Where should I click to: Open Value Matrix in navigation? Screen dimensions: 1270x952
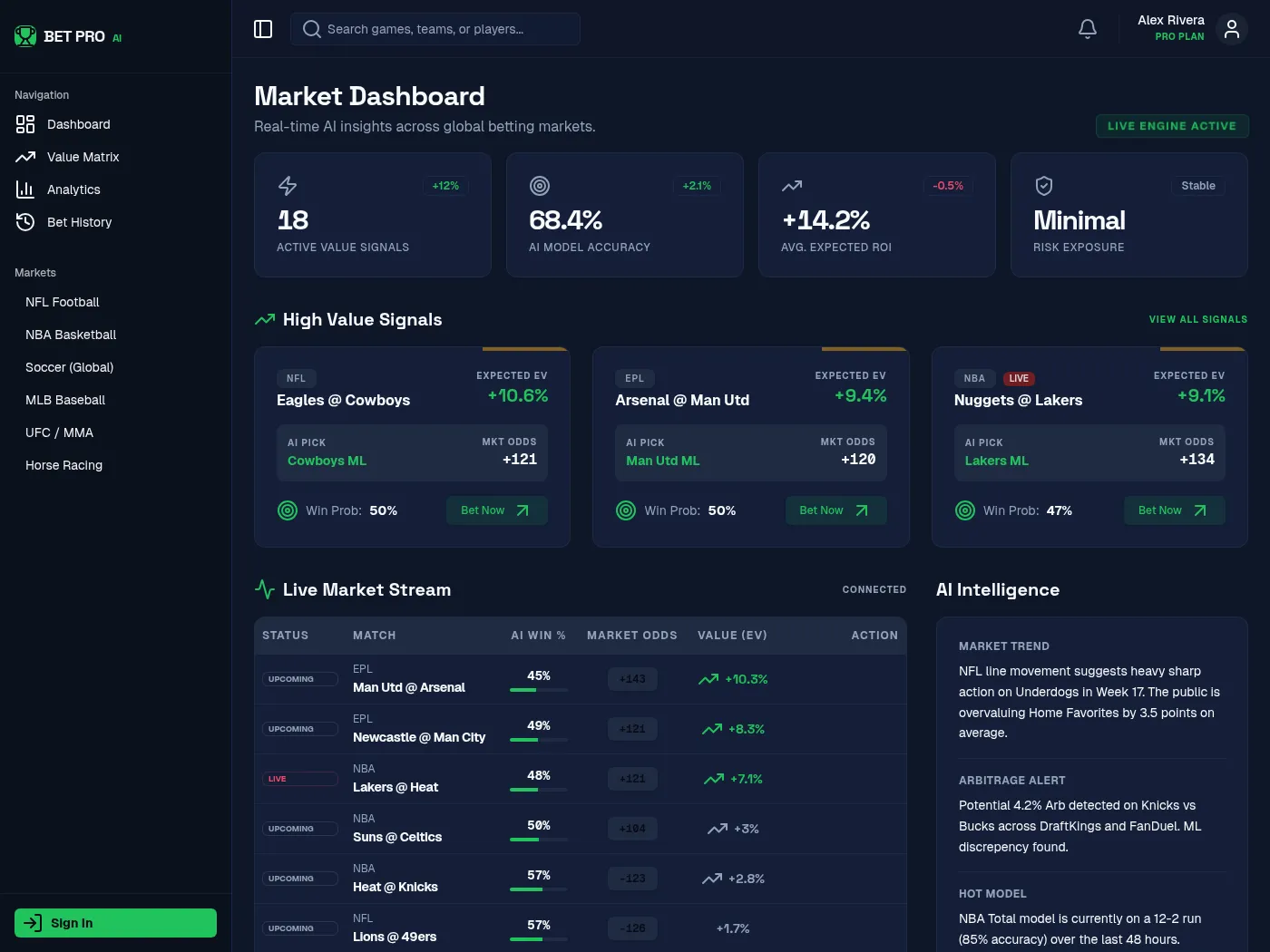[115, 157]
